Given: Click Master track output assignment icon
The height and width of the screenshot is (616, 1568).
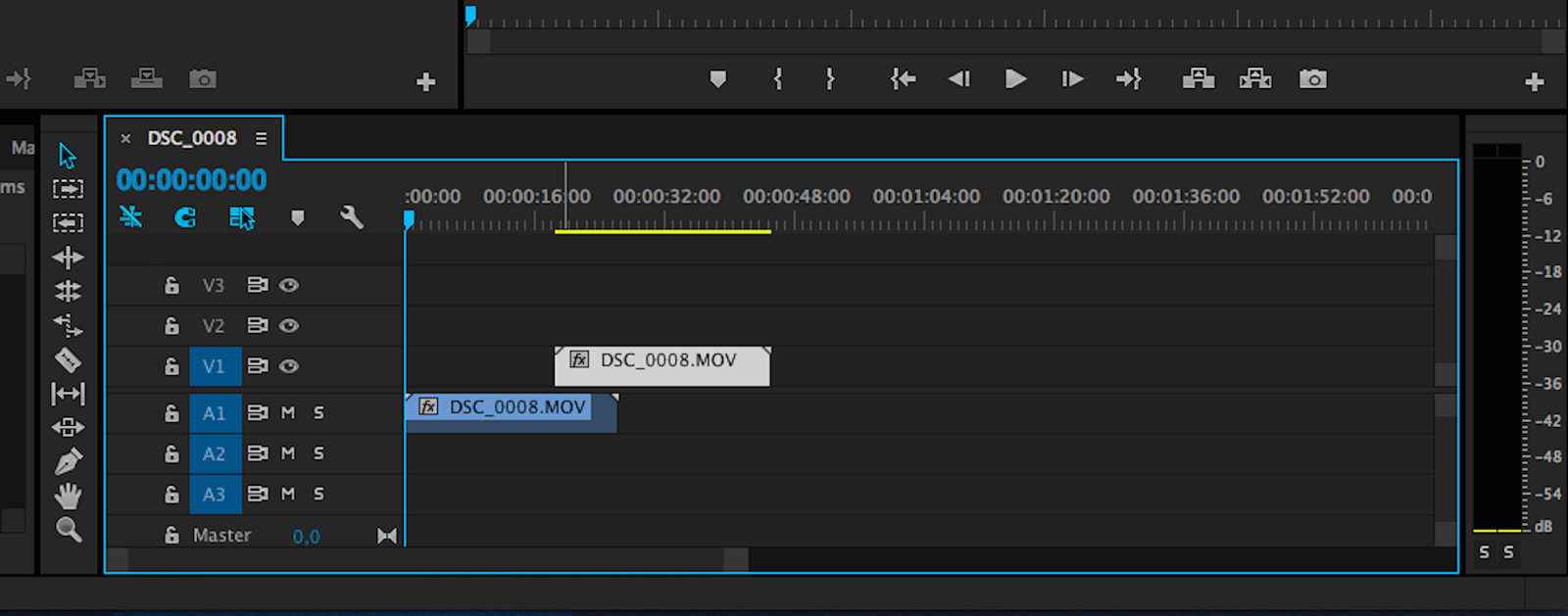Looking at the screenshot, I should coord(387,536).
